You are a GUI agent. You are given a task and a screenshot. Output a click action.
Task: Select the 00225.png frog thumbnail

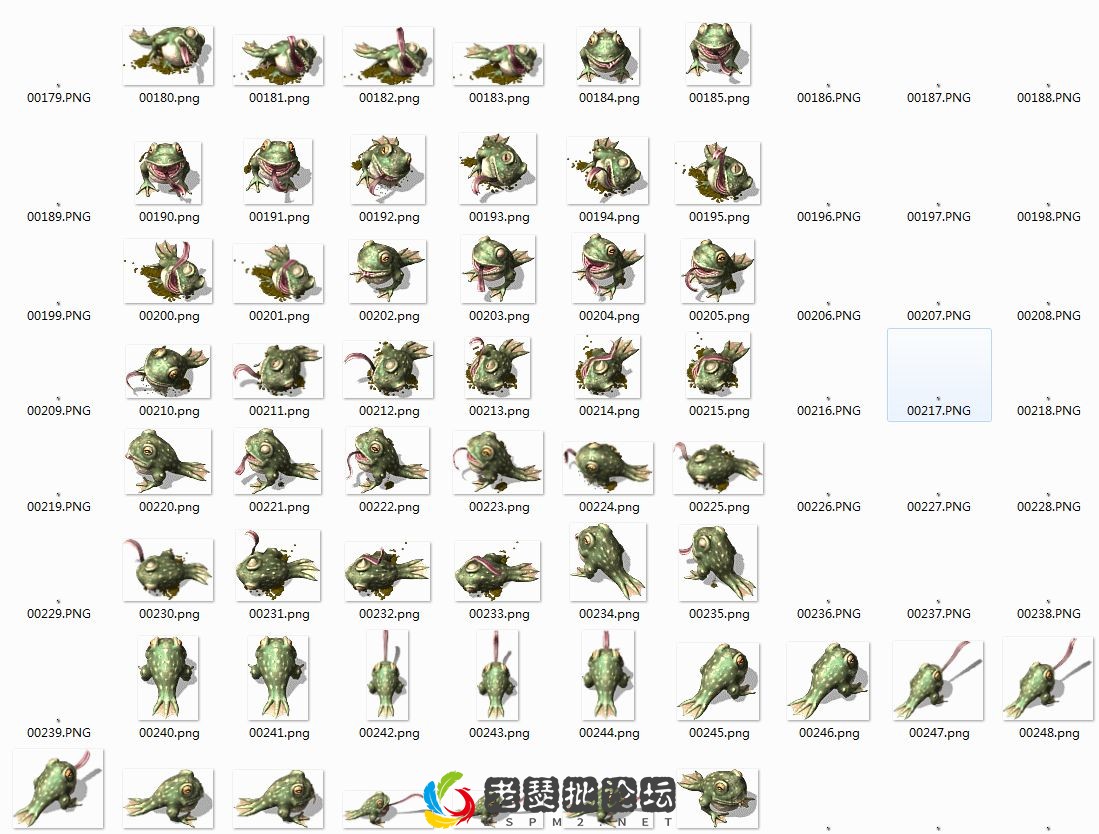(718, 467)
